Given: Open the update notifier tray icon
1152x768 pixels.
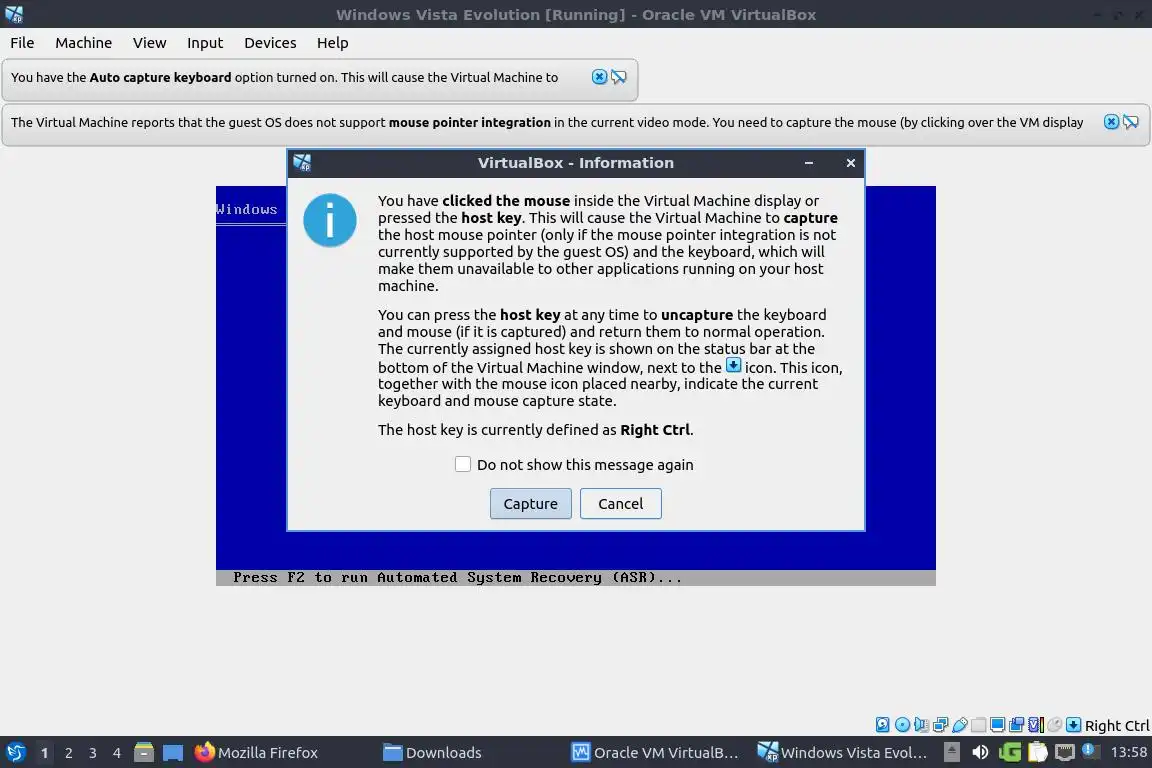Looking at the screenshot, I should click(1090, 751).
